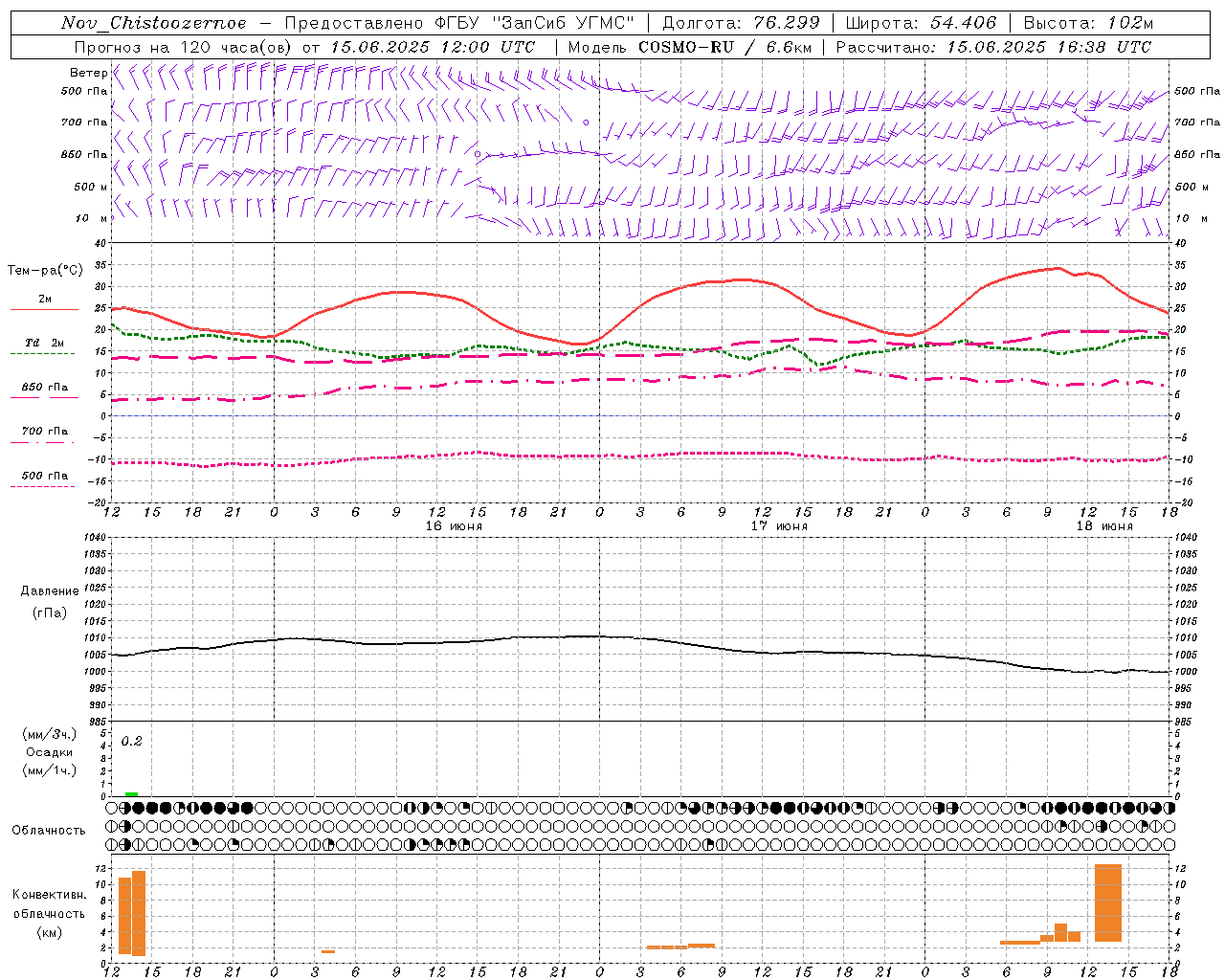The width and height of the screenshot is (1225, 980).
Task: Click the (мм/3ч.) precipitation unit label
Action: (50, 735)
